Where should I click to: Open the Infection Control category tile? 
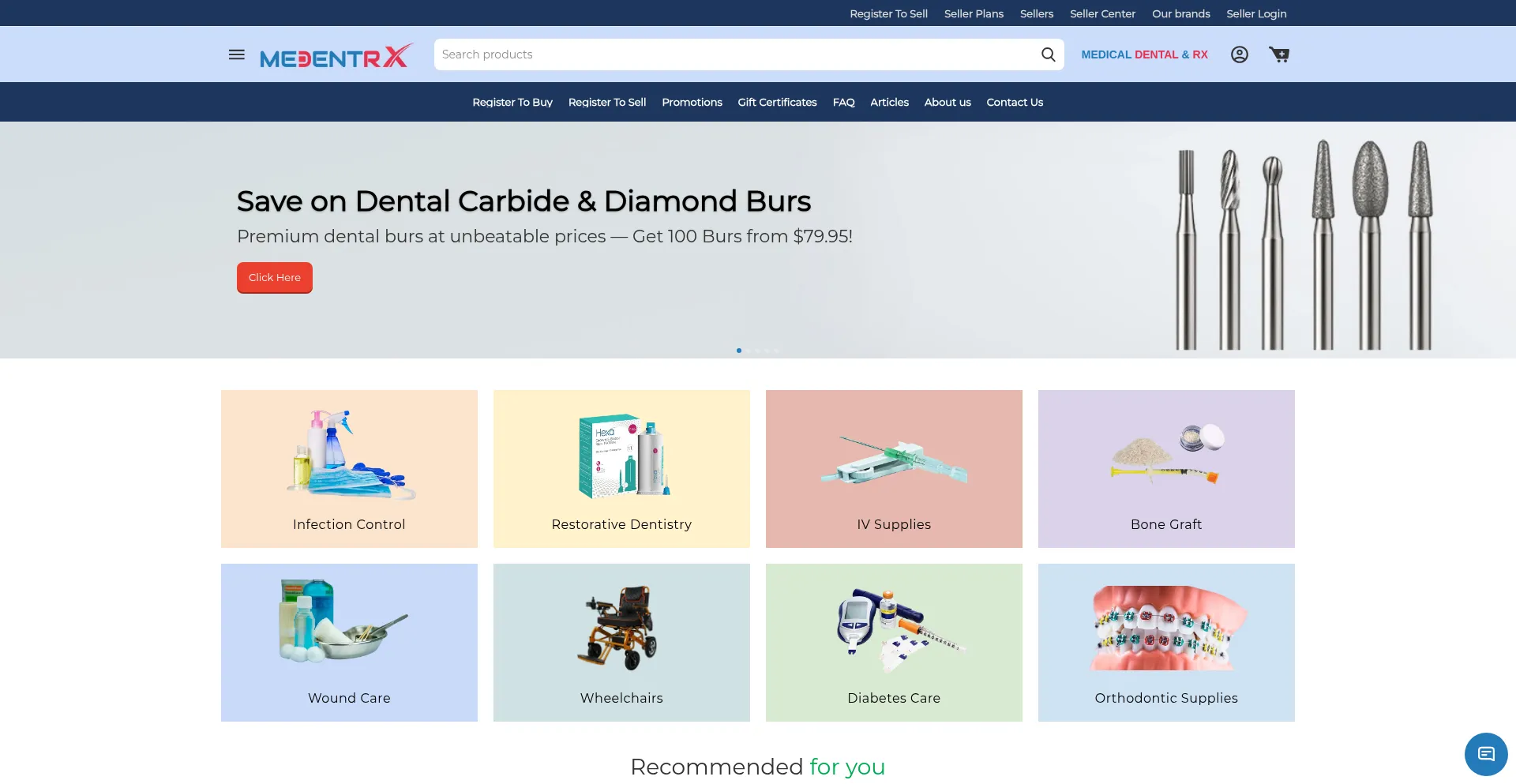(349, 469)
